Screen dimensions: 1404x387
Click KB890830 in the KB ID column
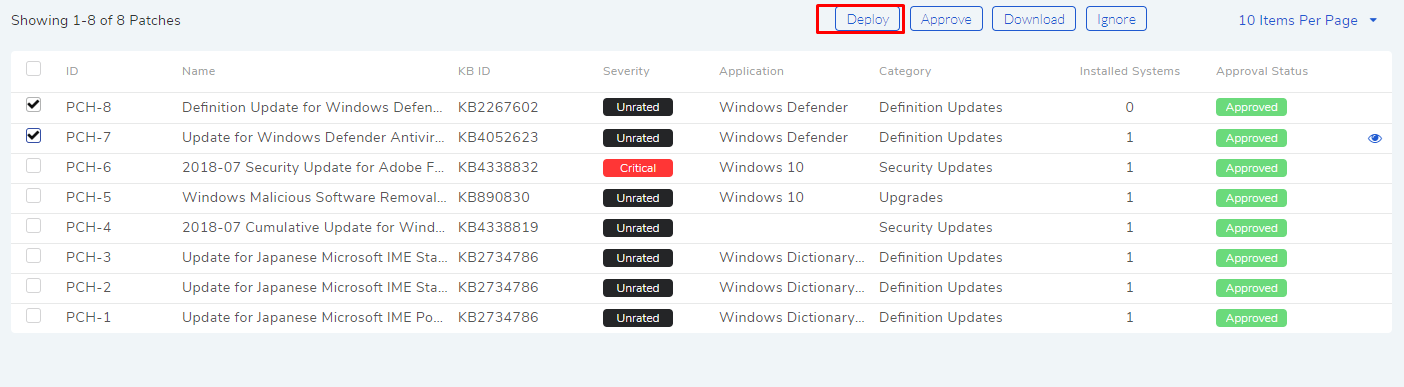pos(494,197)
